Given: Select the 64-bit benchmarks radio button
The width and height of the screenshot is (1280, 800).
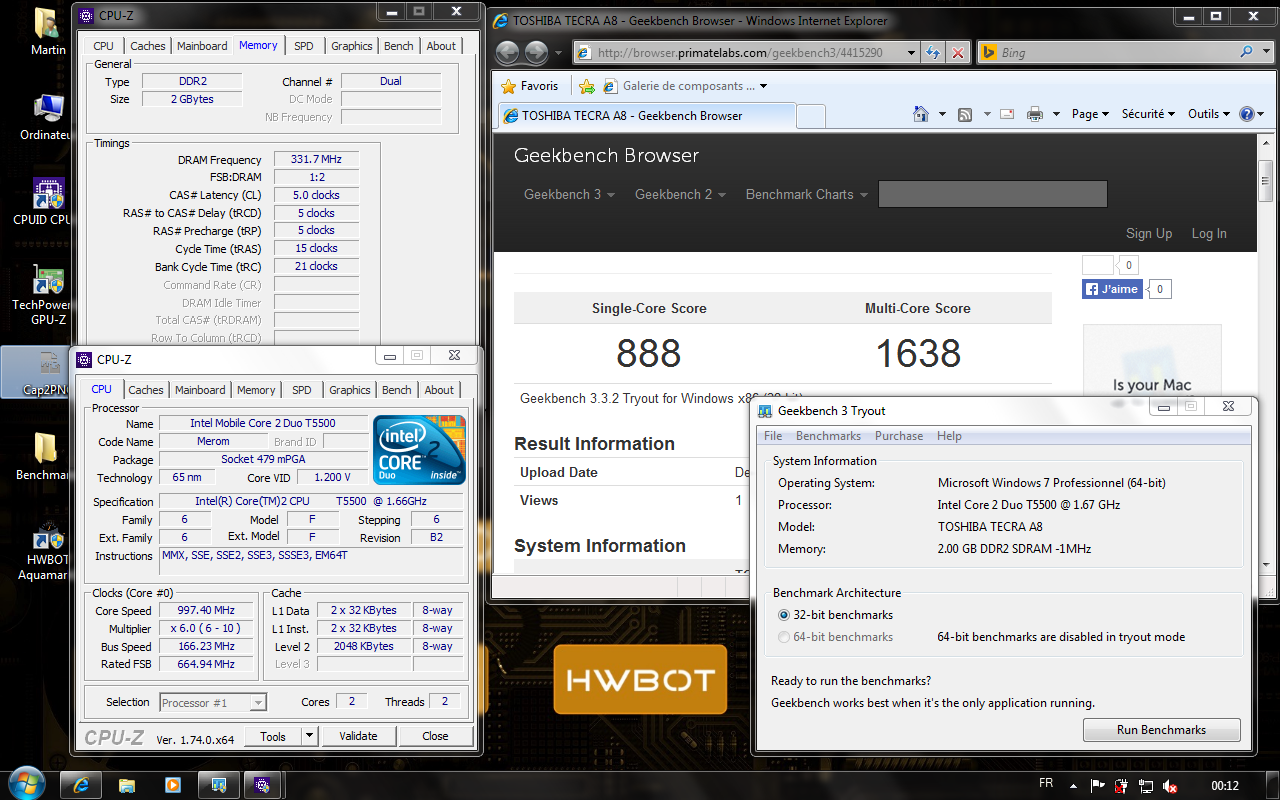Looking at the screenshot, I should point(784,637).
